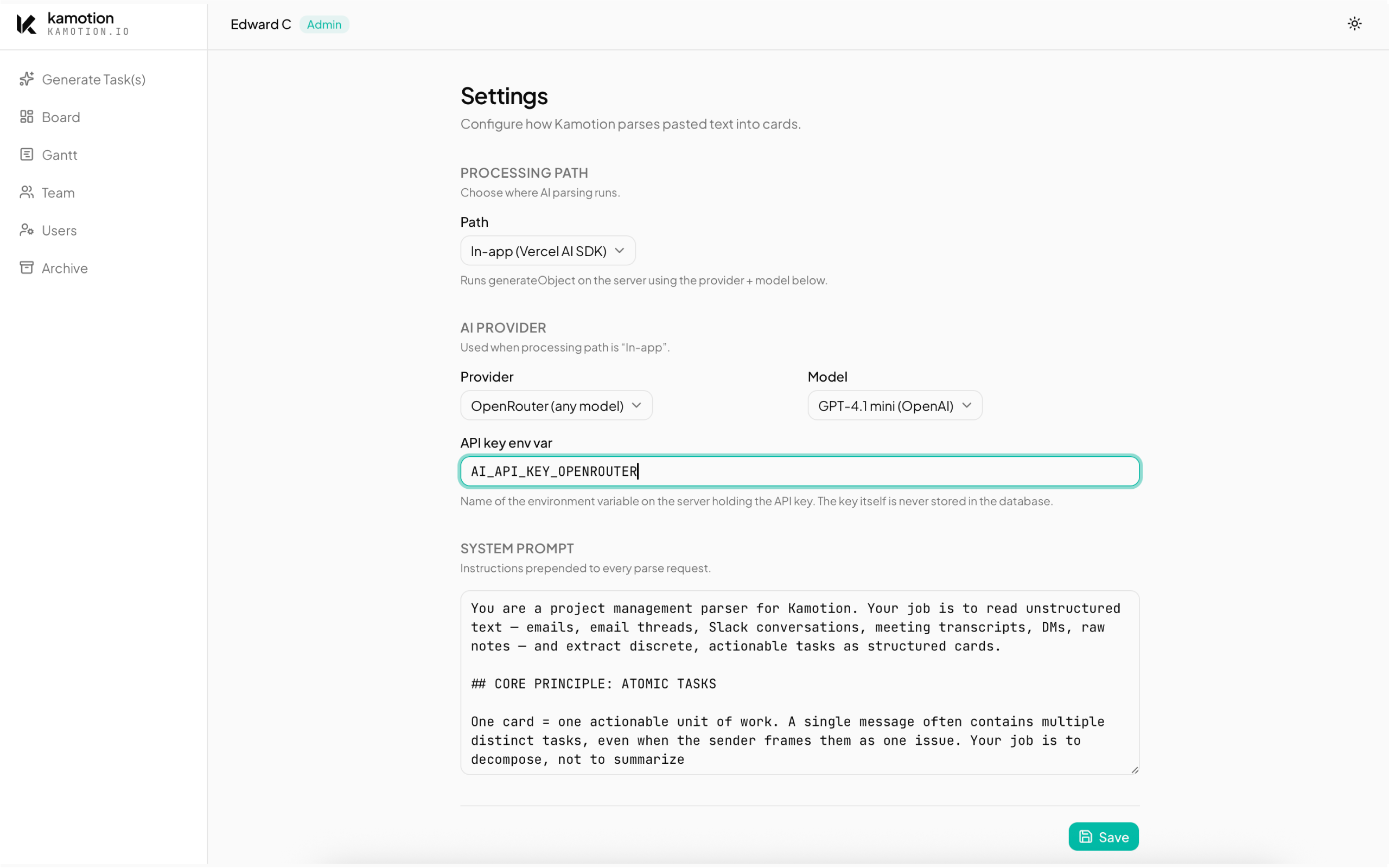Open the Provider OpenRouter dropdown

tap(556, 406)
